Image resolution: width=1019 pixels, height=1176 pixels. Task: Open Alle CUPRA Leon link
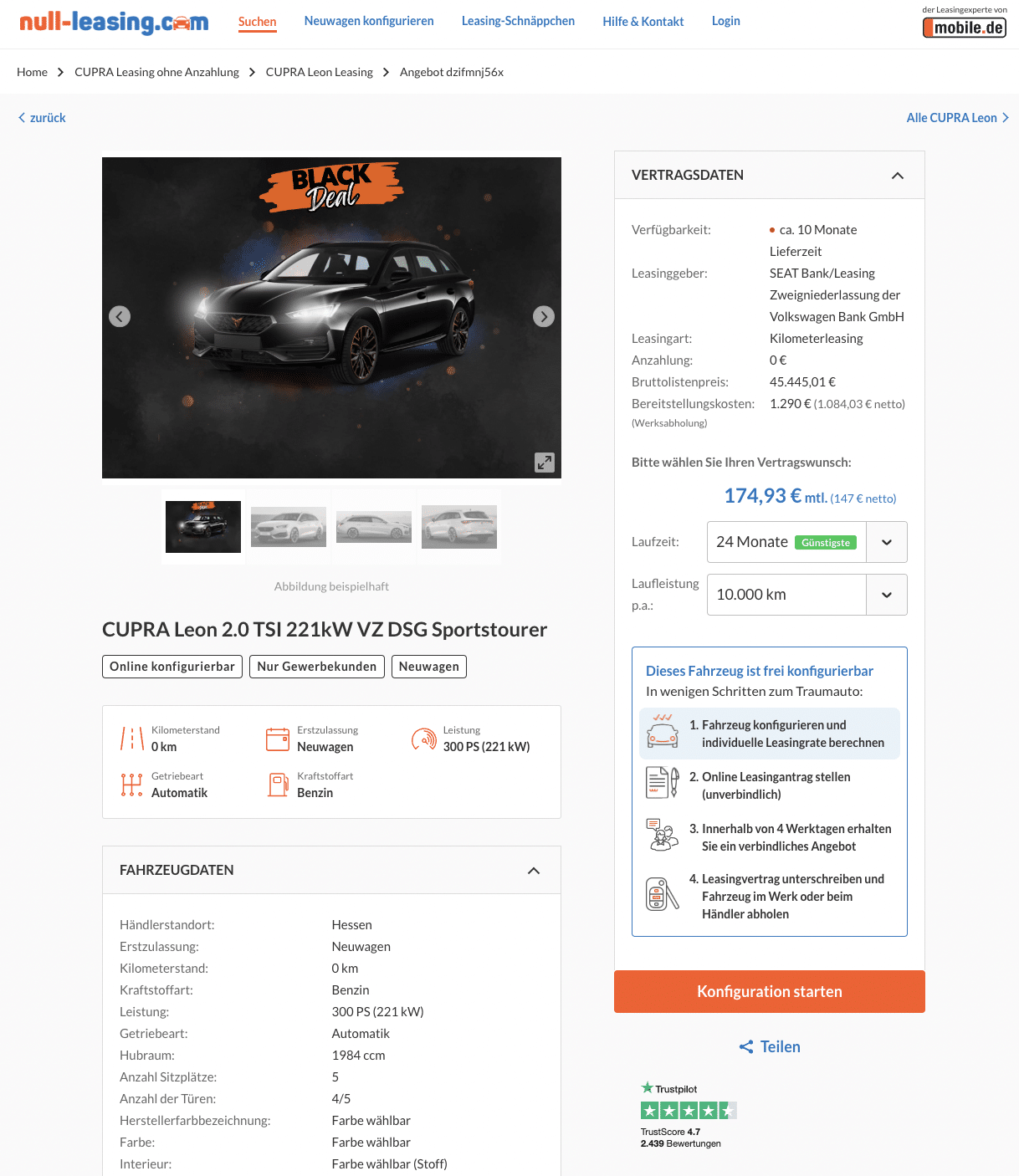958,118
